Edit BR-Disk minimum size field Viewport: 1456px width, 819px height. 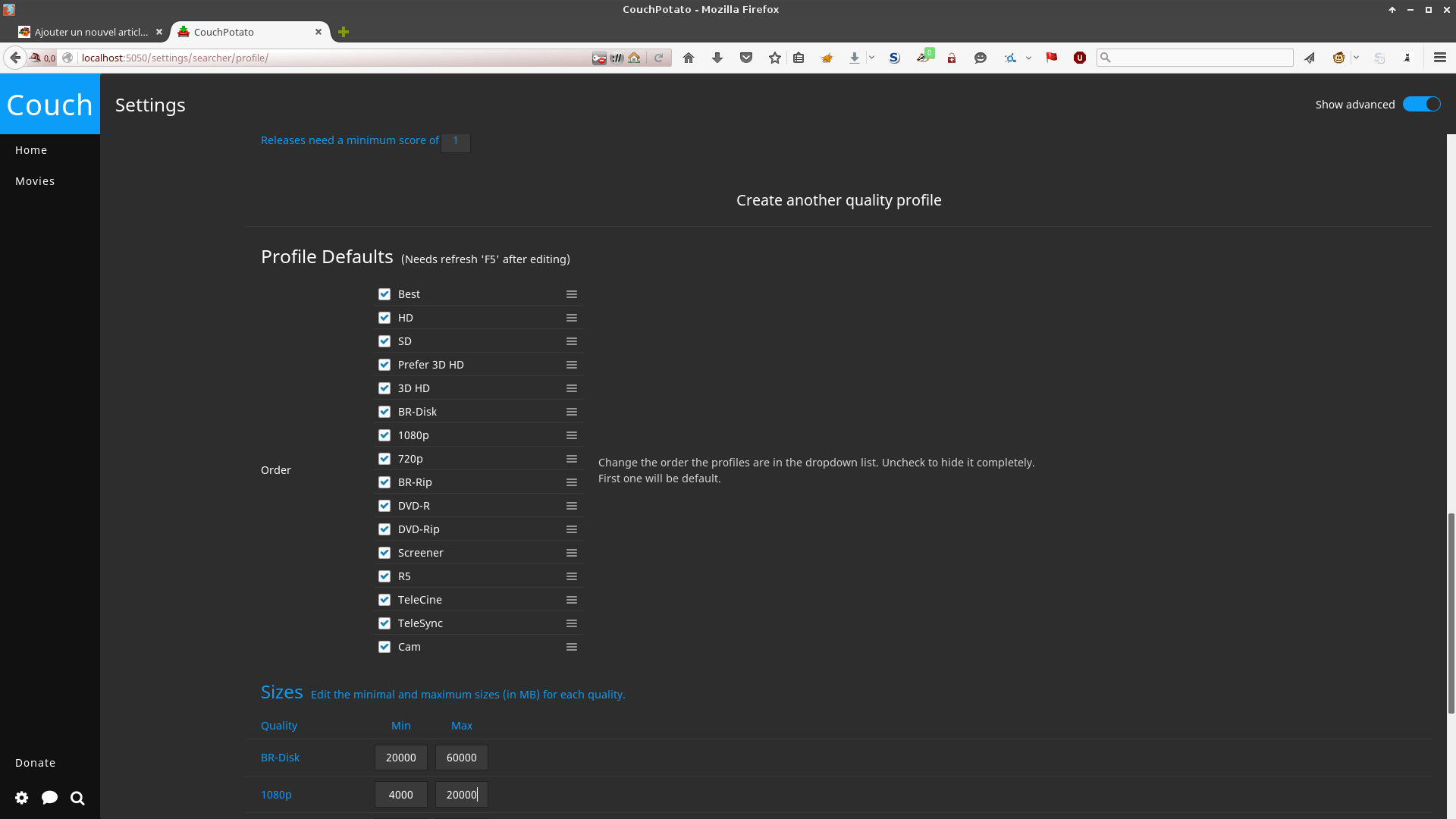(401, 758)
